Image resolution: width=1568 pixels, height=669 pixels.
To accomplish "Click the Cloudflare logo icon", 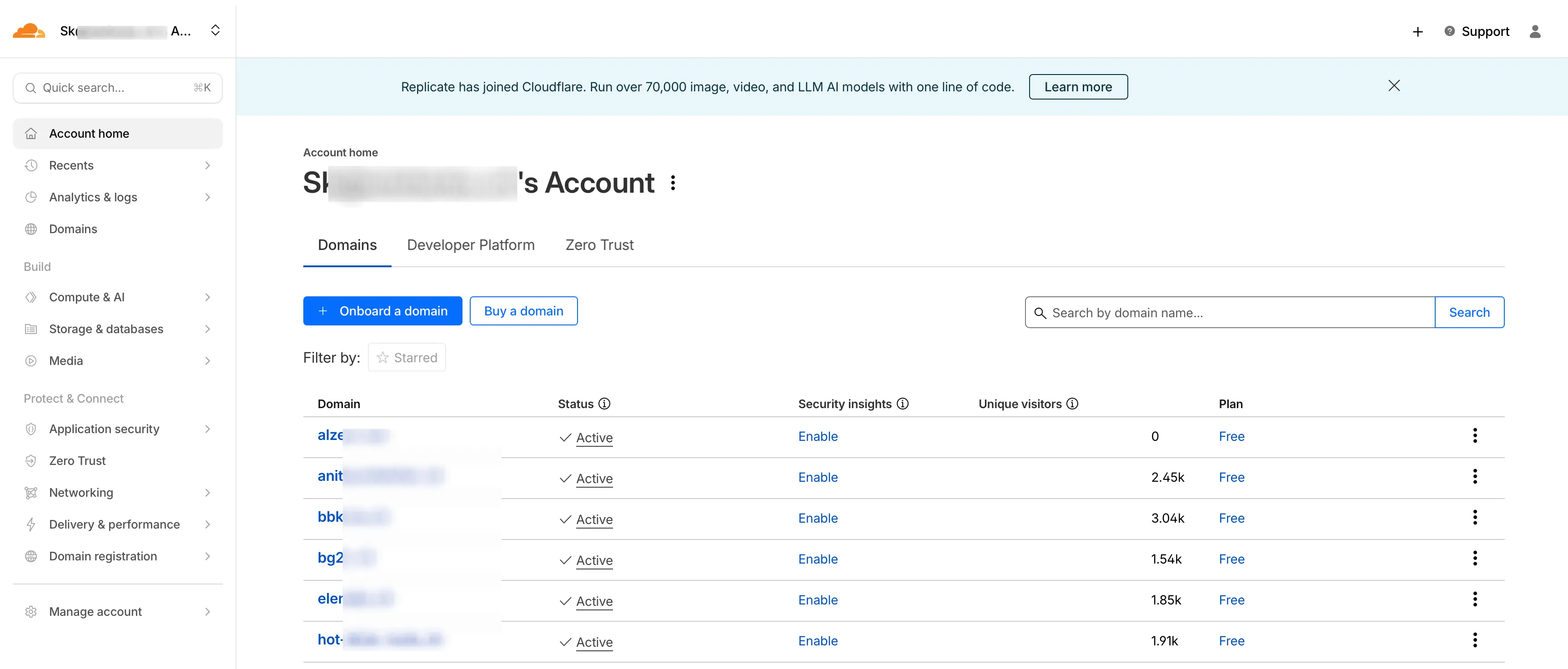I will [29, 30].
